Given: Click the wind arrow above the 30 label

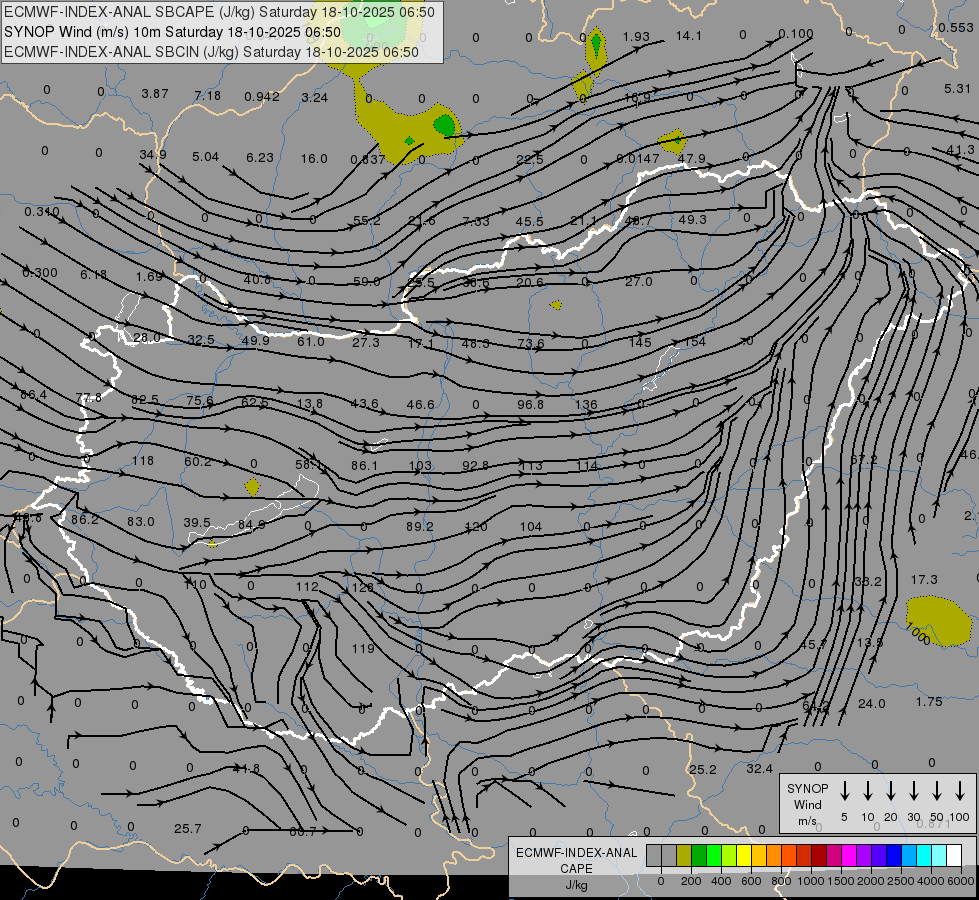Looking at the screenshot, I should click(913, 790).
